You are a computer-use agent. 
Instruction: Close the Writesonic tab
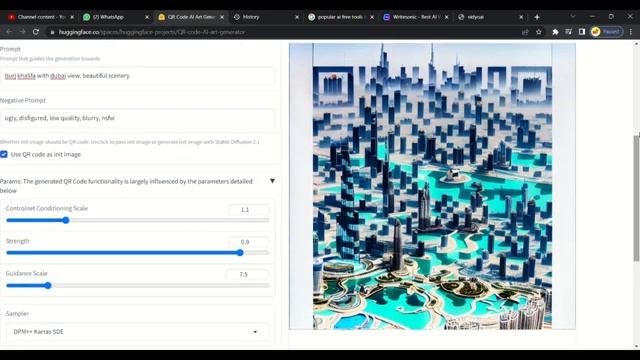pyautogui.click(x=447, y=17)
